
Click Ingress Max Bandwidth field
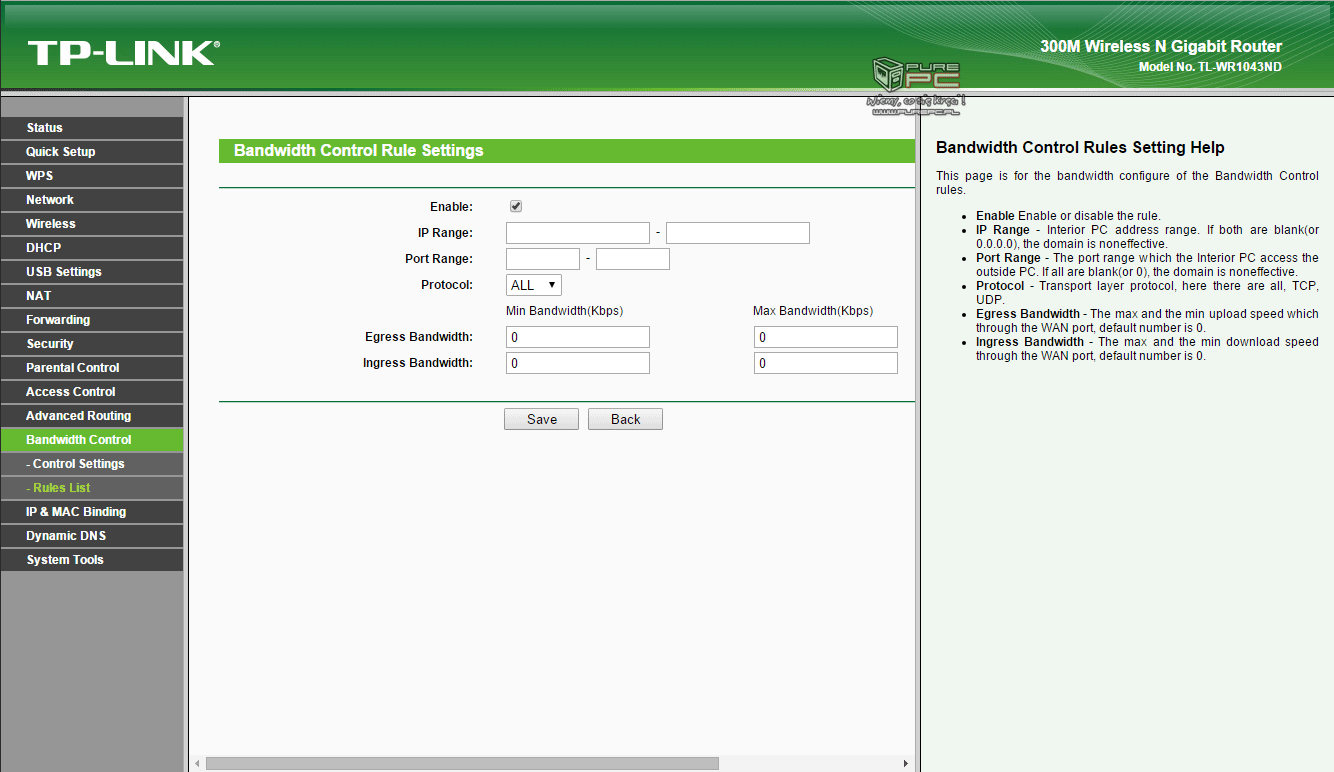tap(826, 363)
